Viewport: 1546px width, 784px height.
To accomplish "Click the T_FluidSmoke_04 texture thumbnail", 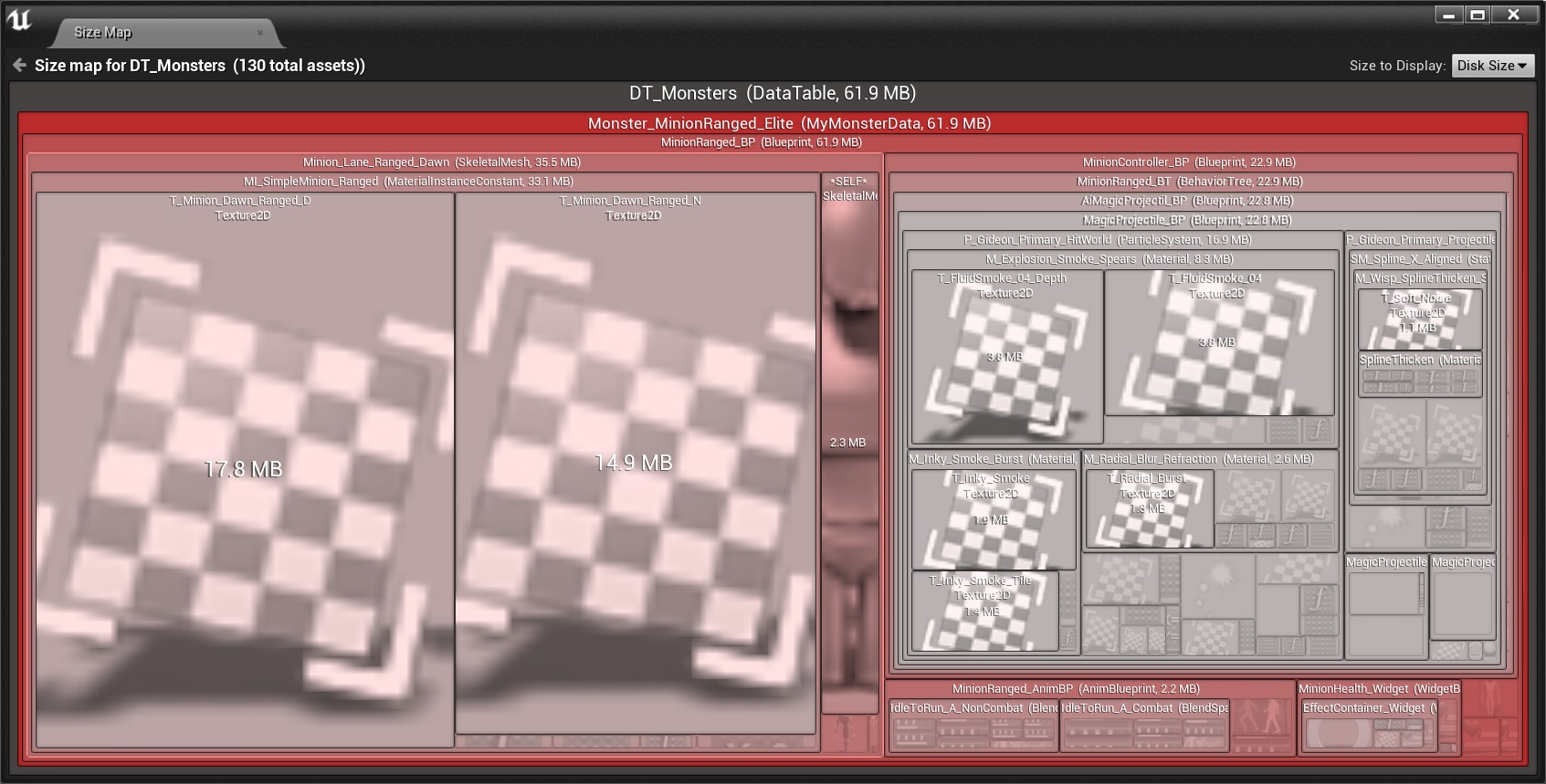I will click(x=1219, y=342).
